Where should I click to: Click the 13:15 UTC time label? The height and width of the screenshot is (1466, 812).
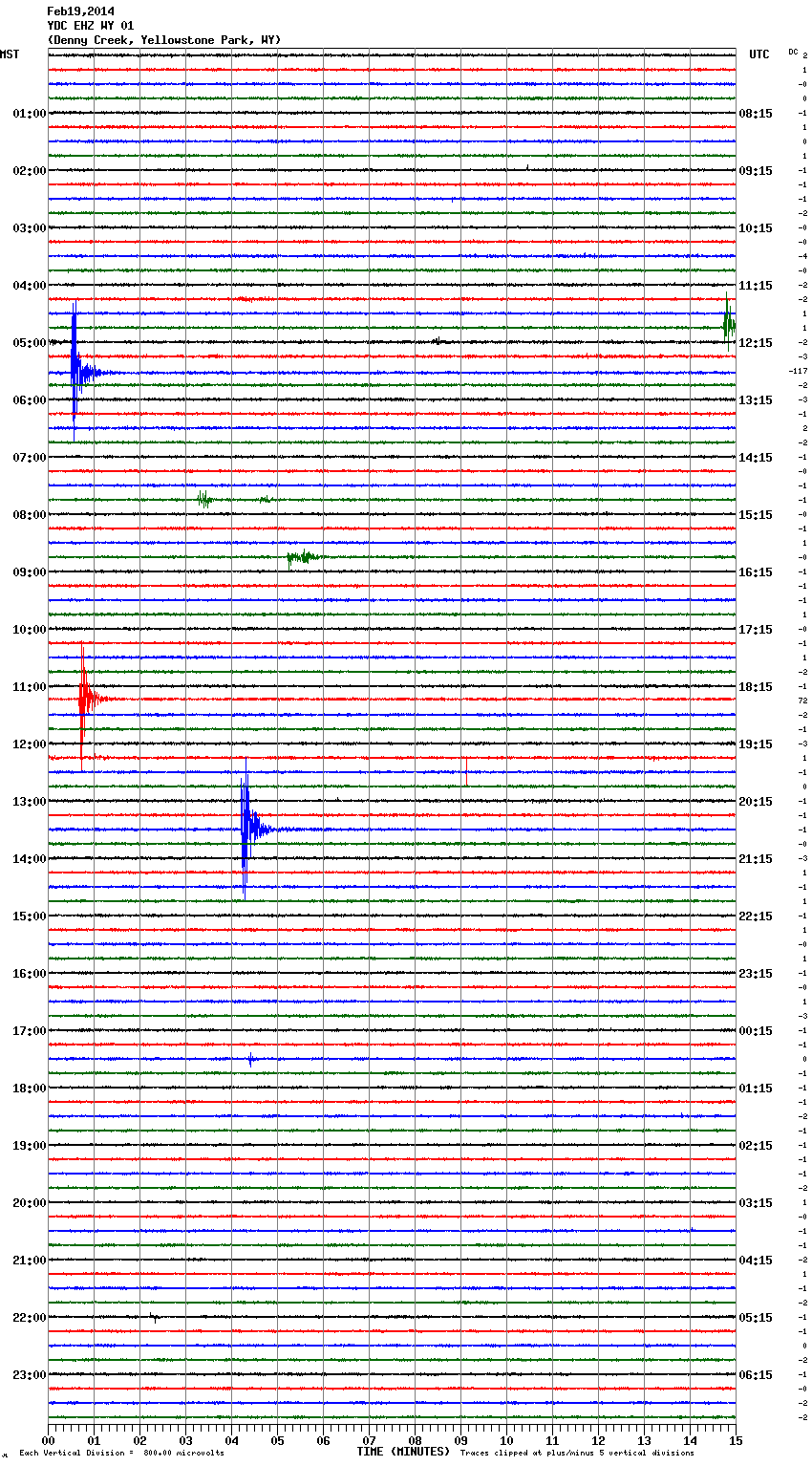756,400
